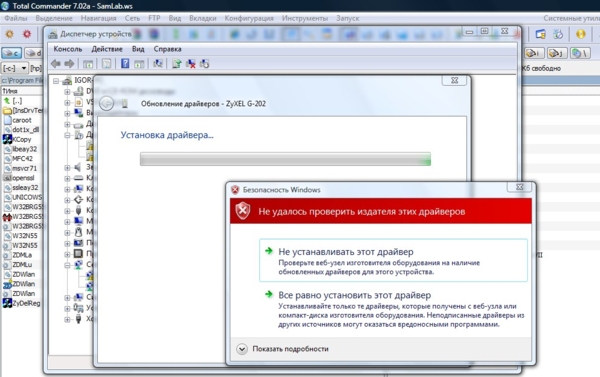The height and width of the screenshot is (377, 600).
Task: Click Device Manager back arrow toolbar icon
Action: [56, 64]
